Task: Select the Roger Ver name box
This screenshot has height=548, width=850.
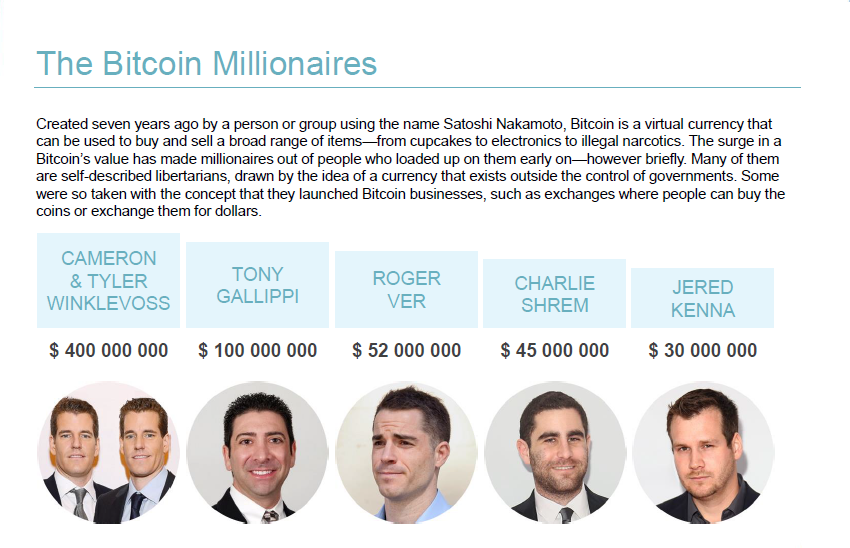Action: (x=407, y=289)
